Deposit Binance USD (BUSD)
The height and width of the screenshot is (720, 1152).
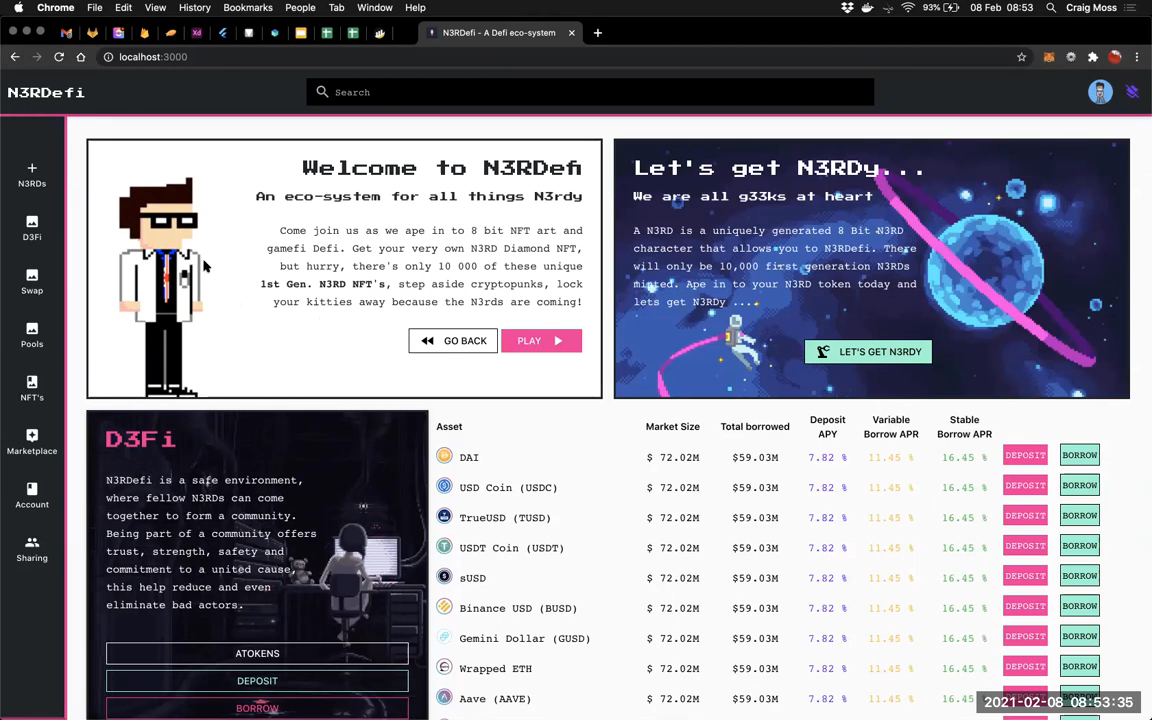pyautogui.click(x=1026, y=605)
